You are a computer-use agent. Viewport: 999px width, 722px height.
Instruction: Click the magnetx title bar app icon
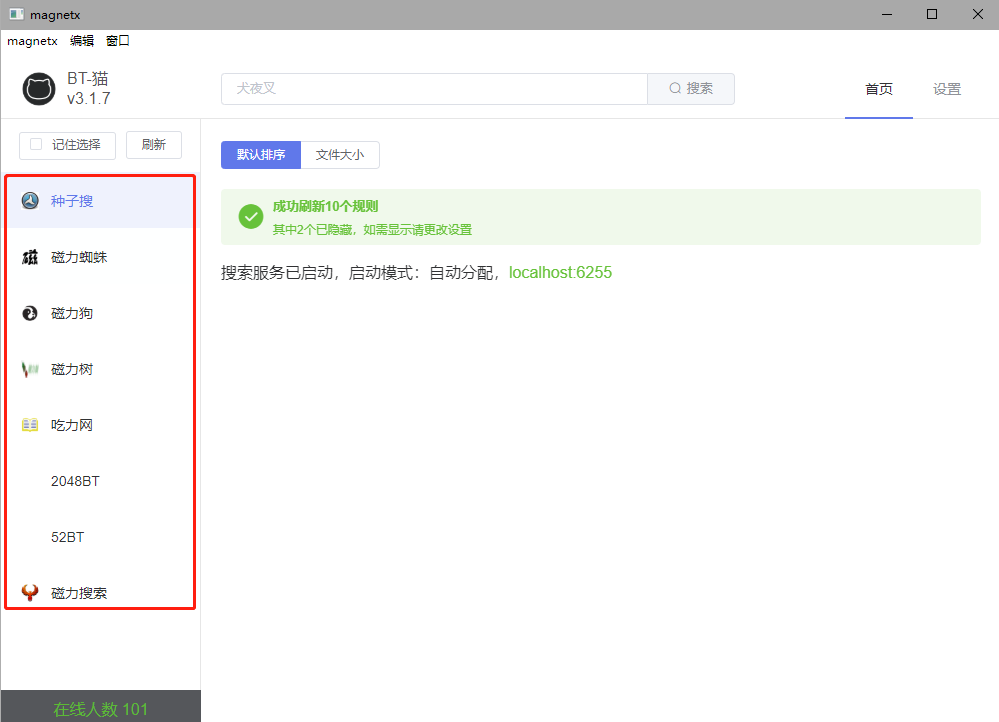[17, 14]
